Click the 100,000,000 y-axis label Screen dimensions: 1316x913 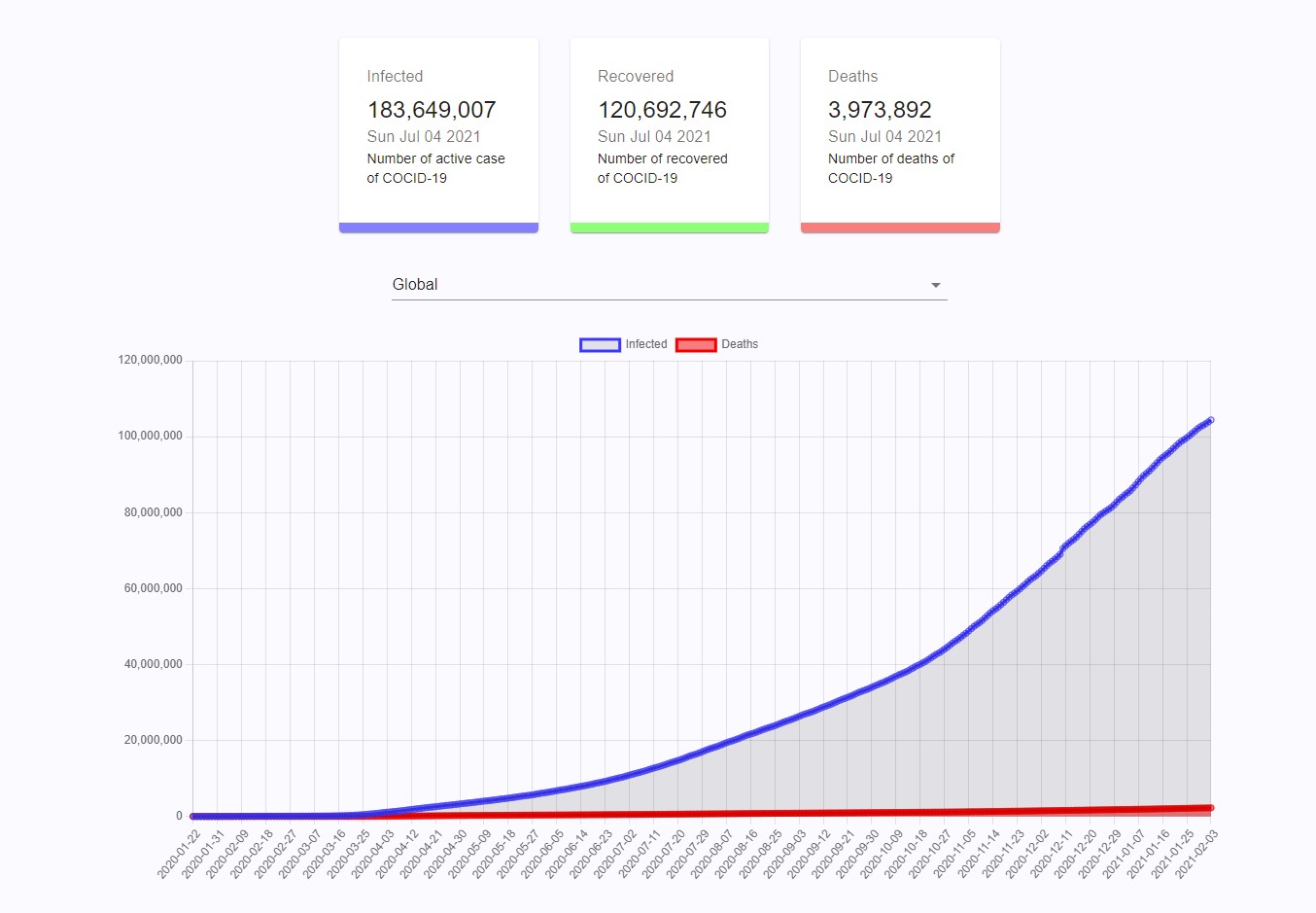(x=151, y=436)
